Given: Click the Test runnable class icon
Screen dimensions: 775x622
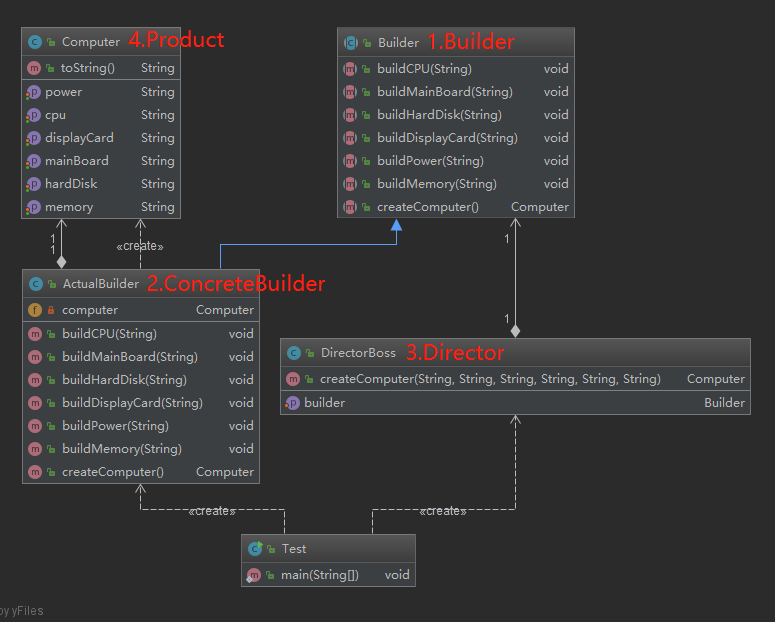Looking at the screenshot, I should click(x=256, y=548).
